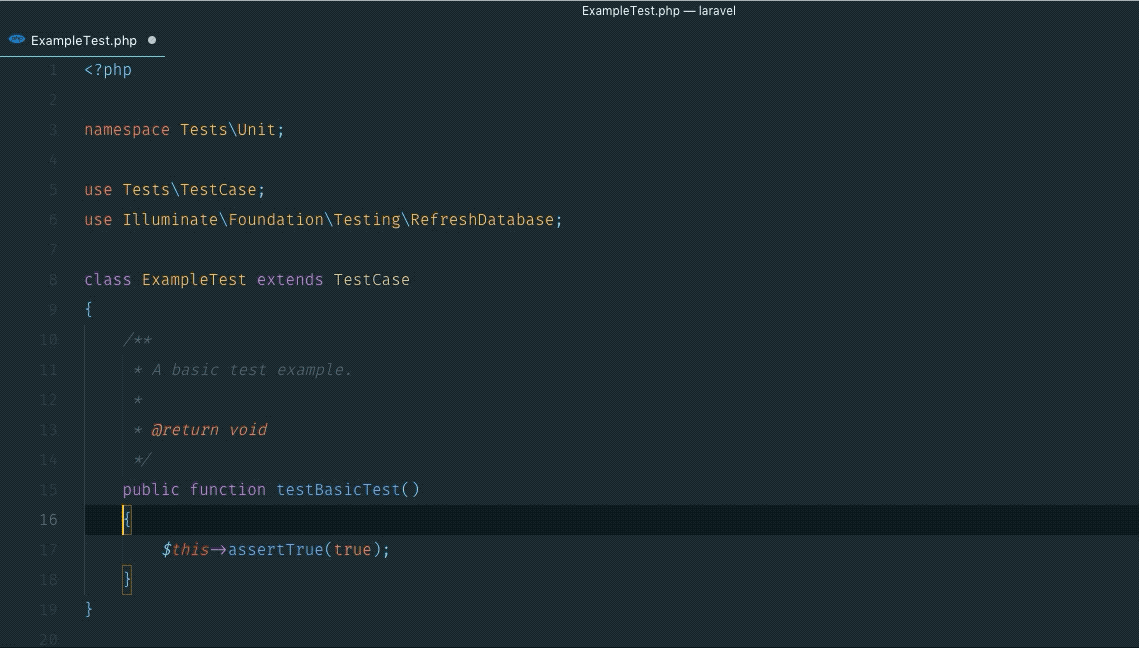Place cursor on the <?php opening tag
1139x648 pixels.
[x=108, y=70]
